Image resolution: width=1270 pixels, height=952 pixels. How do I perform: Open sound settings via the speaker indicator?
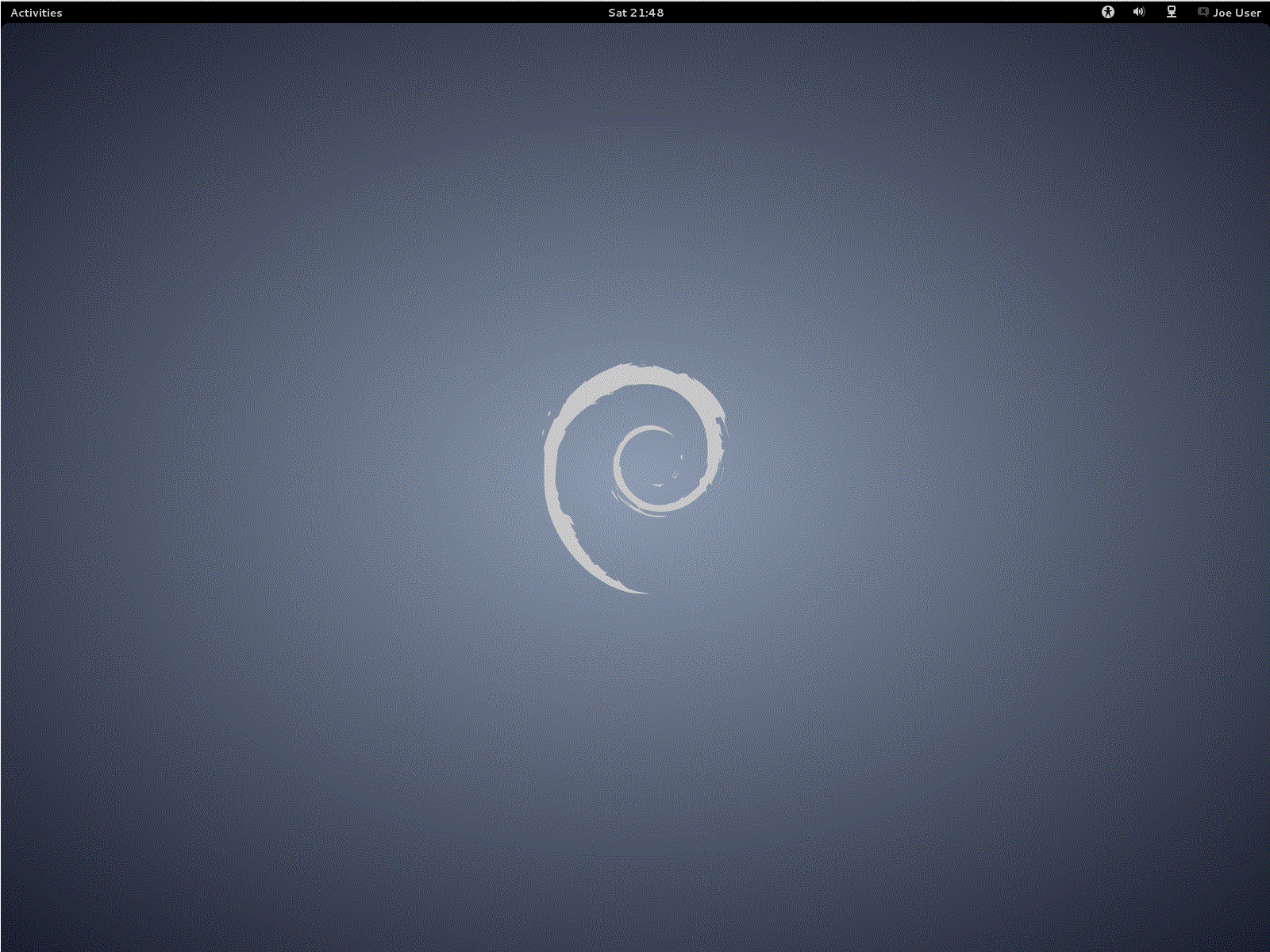1139,12
